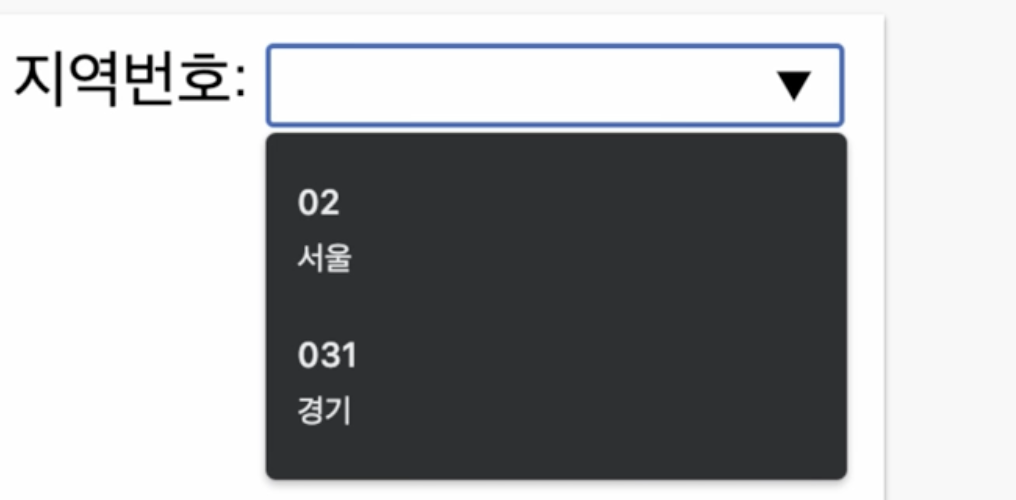Select the first suggestion in the dark popup

click(x=555, y=229)
